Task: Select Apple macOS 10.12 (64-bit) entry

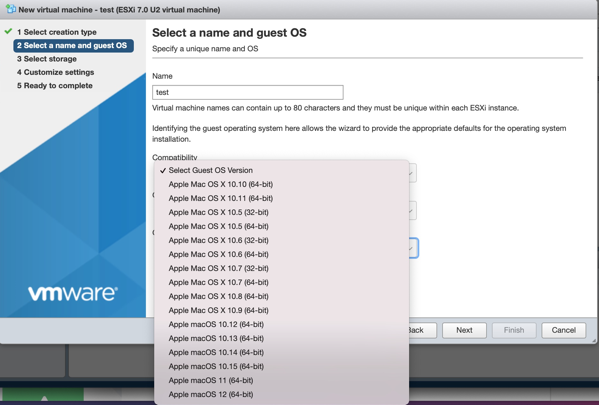Action: pyautogui.click(x=282, y=324)
